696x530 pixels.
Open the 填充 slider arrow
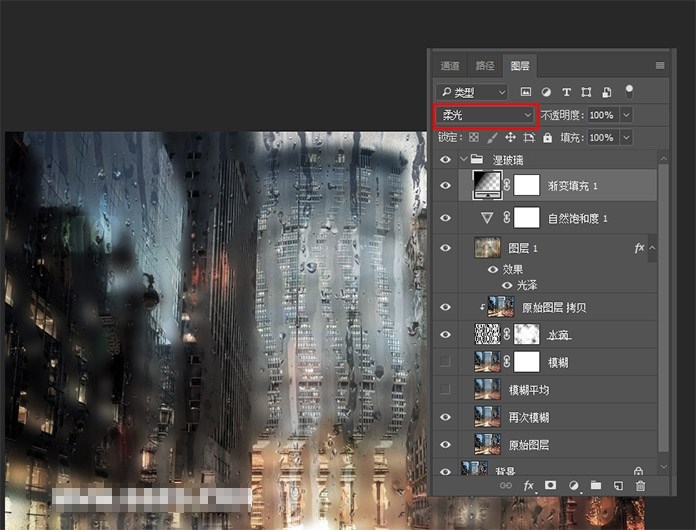626,138
